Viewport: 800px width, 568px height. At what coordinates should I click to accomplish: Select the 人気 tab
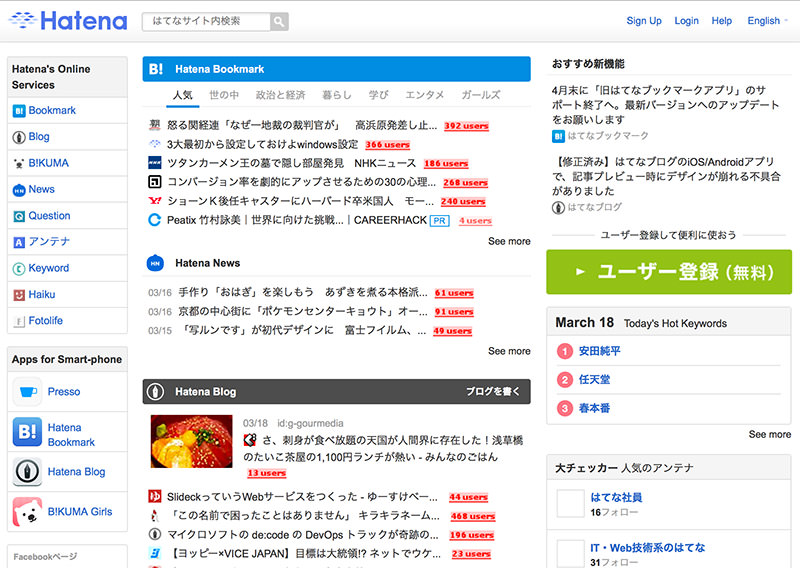tap(183, 95)
